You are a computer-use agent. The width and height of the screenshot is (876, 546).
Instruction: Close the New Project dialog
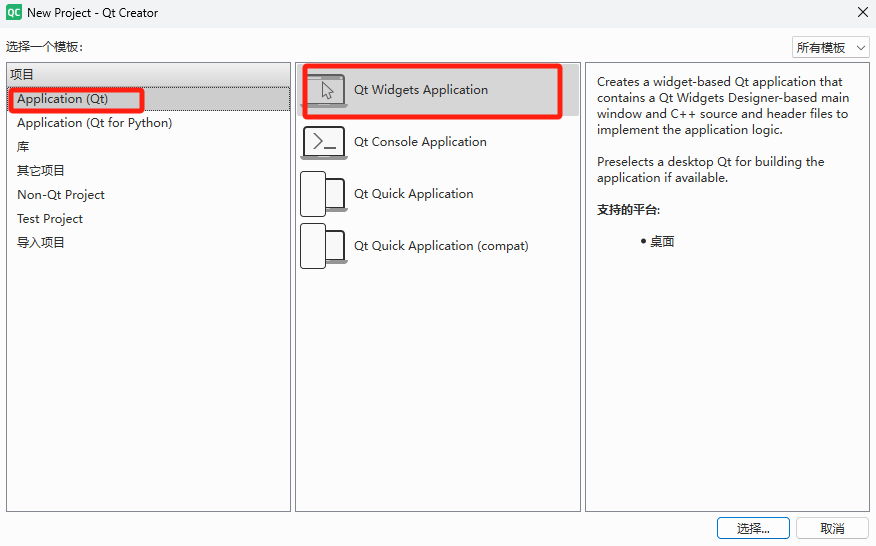(863, 12)
